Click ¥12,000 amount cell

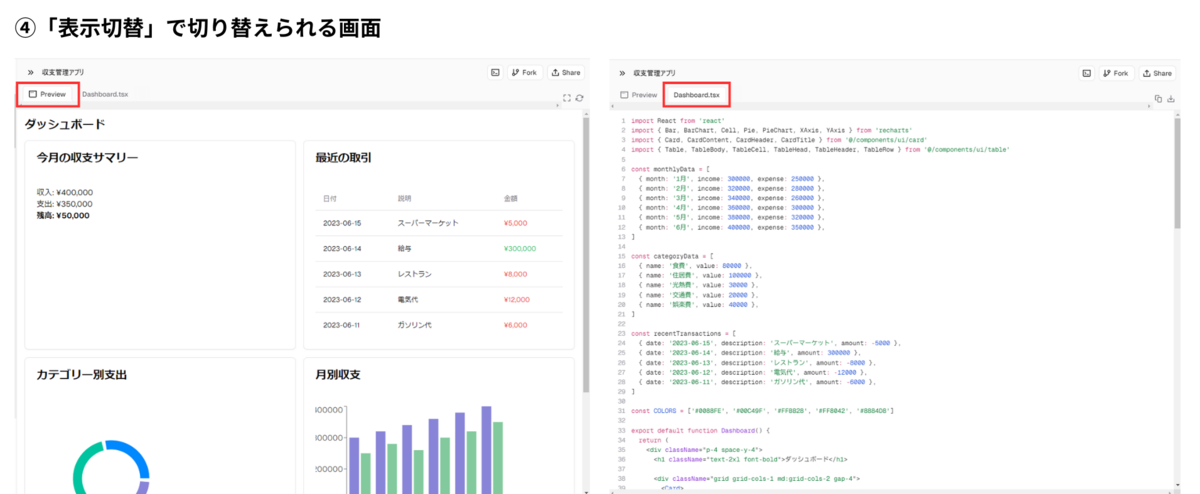pyautogui.click(x=517, y=299)
